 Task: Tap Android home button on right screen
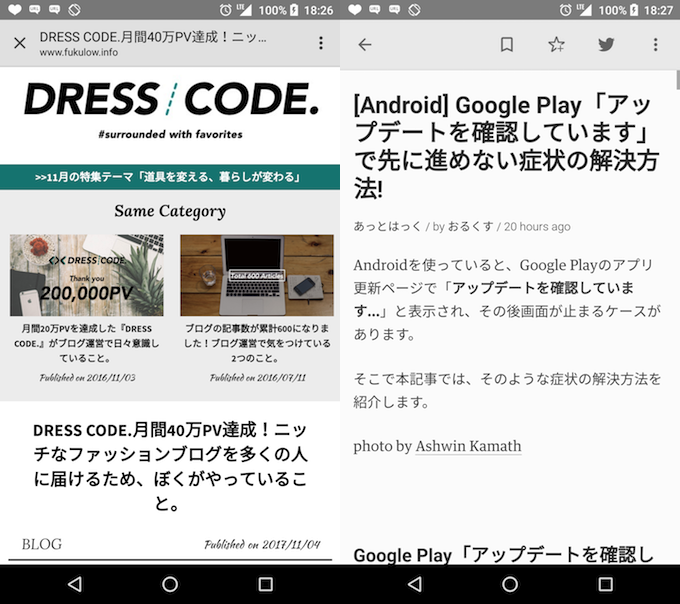point(510,584)
